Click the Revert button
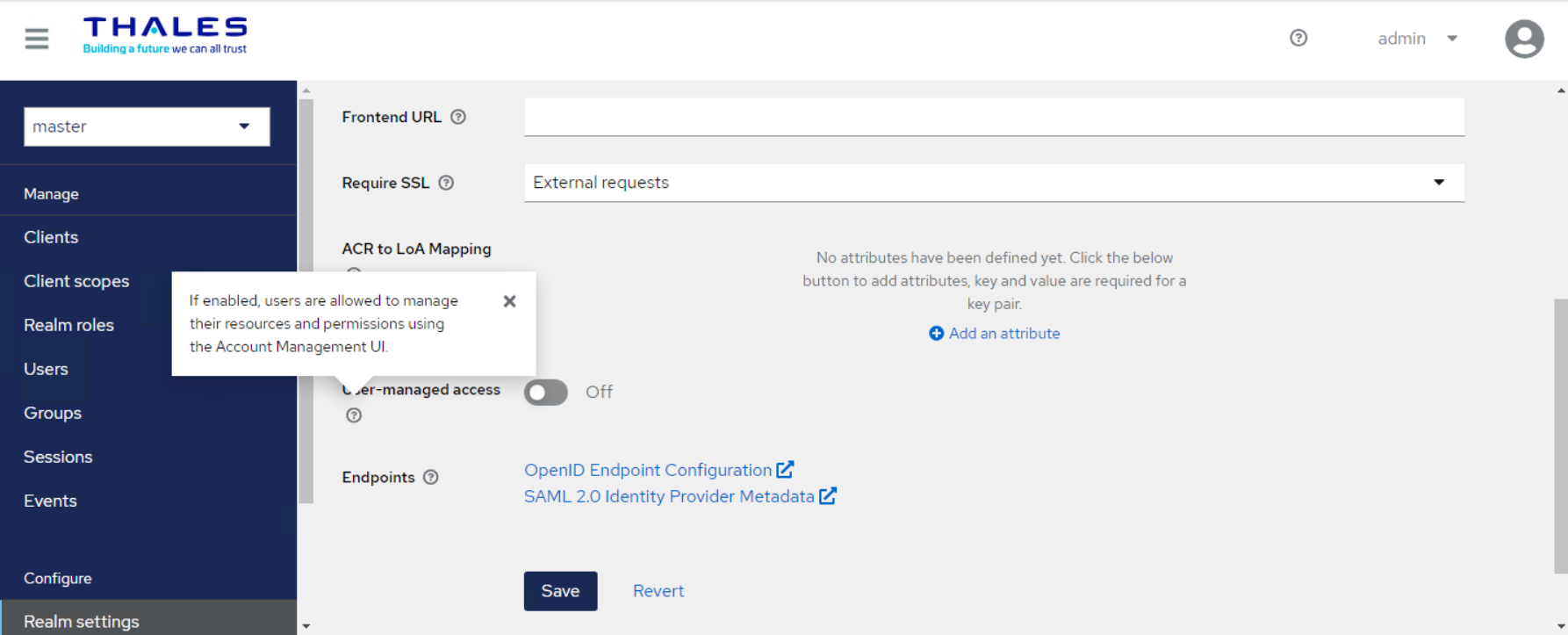The height and width of the screenshot is (635, 1568). point(658,591)
